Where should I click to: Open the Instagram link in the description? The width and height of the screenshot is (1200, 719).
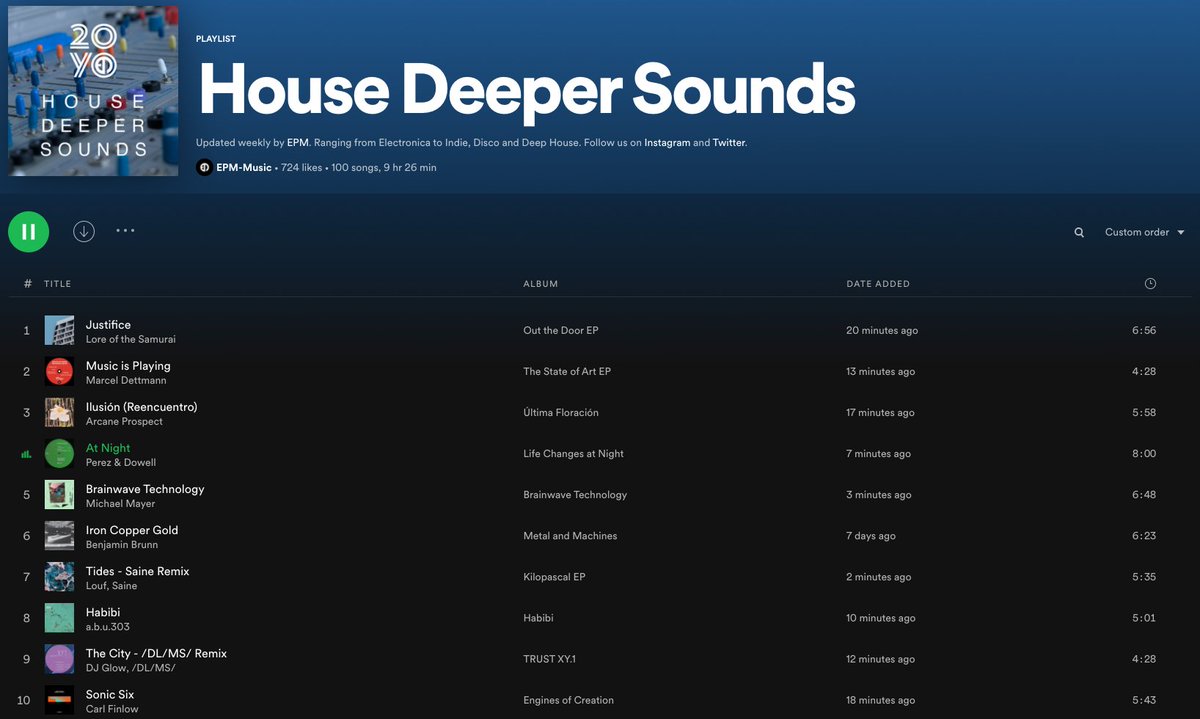pyautogui.click(x=667, y=143)
